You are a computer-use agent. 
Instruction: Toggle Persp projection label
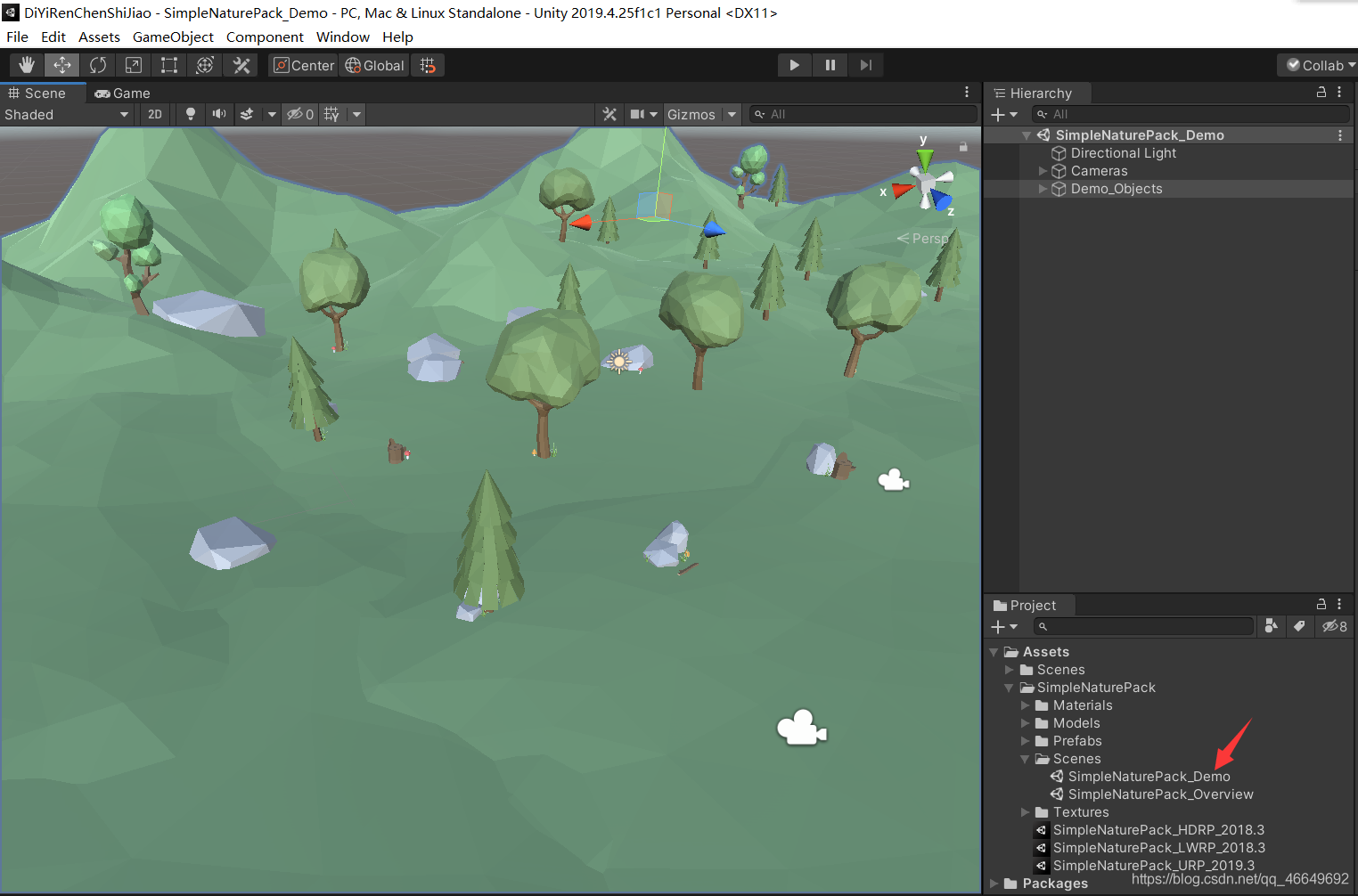[x=922, y=238]
